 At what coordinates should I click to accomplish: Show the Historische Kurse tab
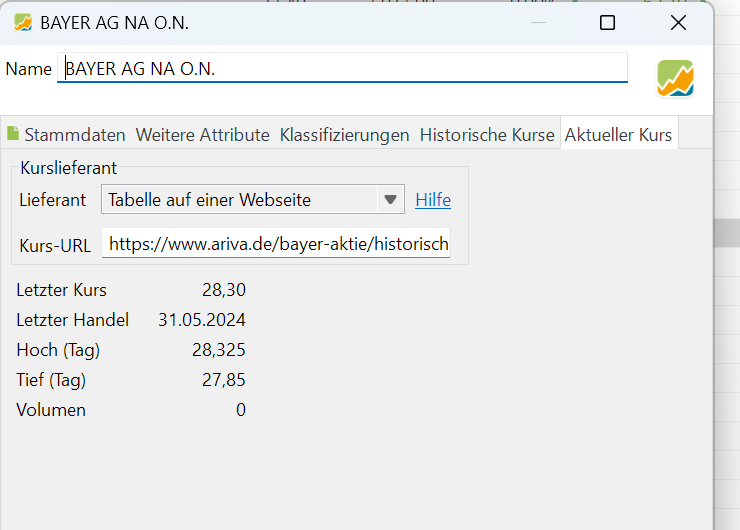click(x=487, y=135)
